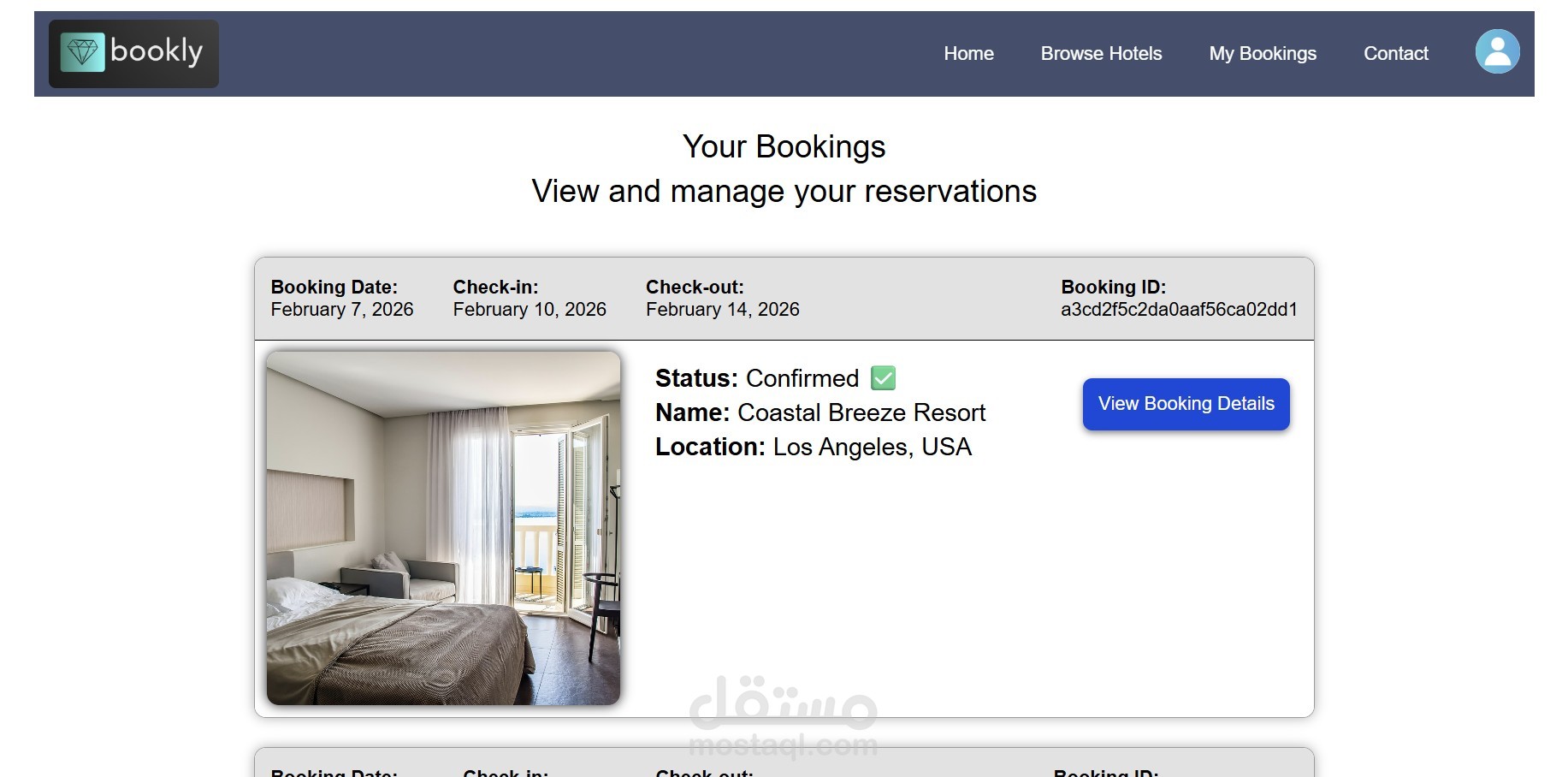Go to the Home page
1568x777 pixels.
tap(968, 53)
